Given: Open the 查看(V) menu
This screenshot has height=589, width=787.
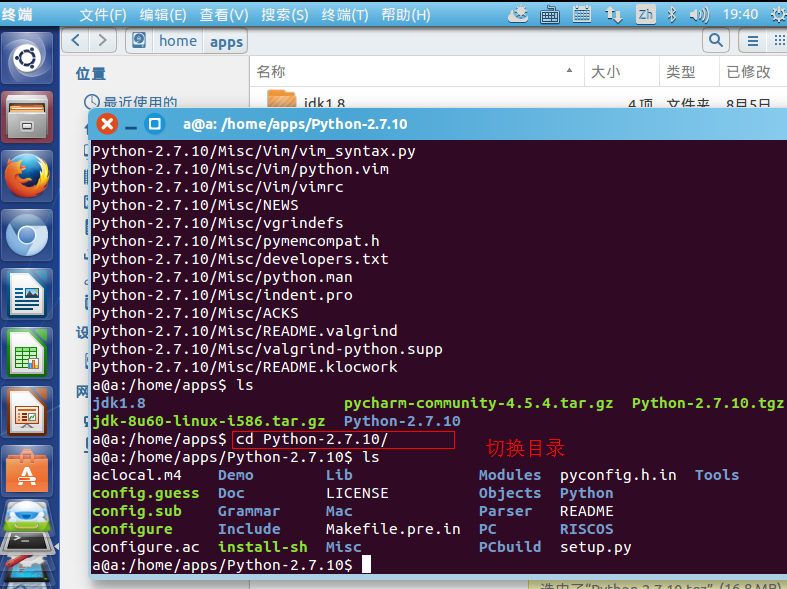Looking at the screenshot, I should click(x=224, y=15).
